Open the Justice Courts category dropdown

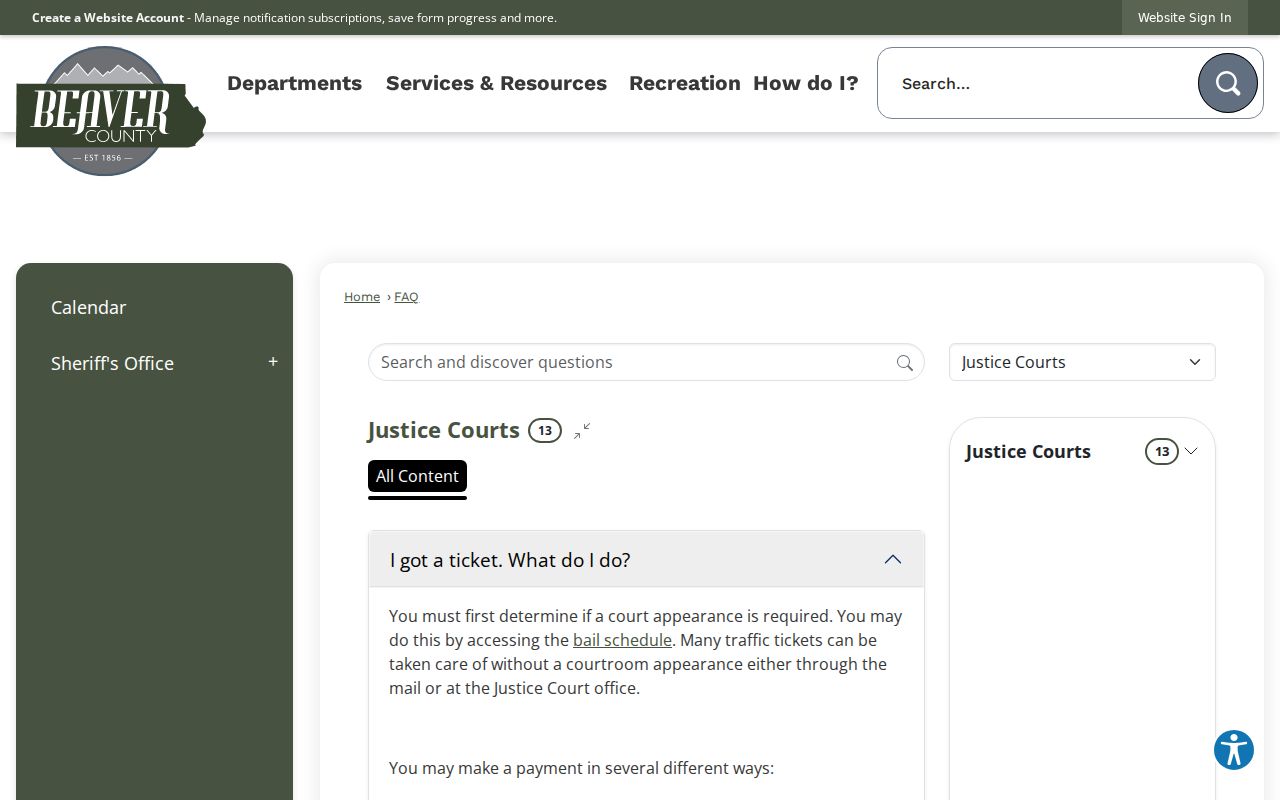[1082, 362]
